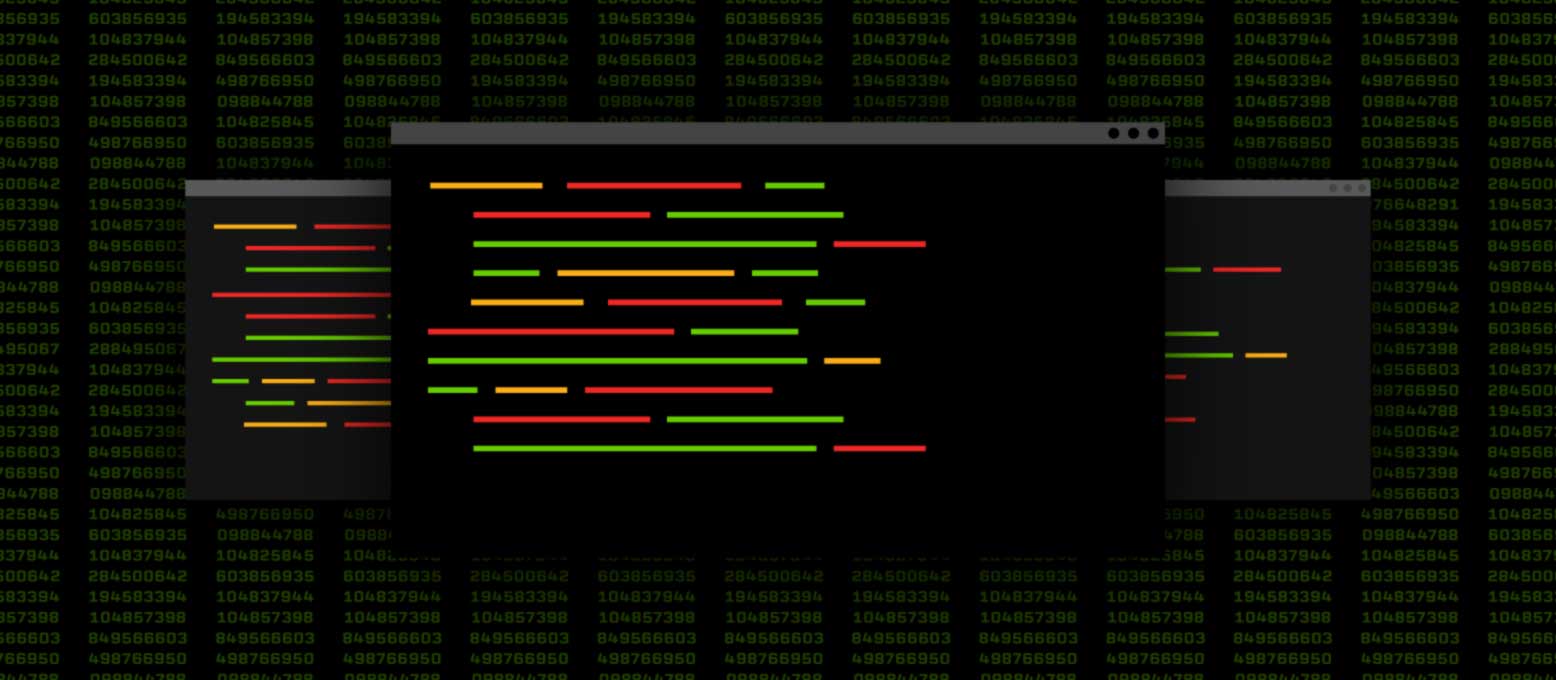Viewport: 1556px width, 680px height.
Task: Click the long red bar starting the sixth line
Action: click(x=550, y=332)
